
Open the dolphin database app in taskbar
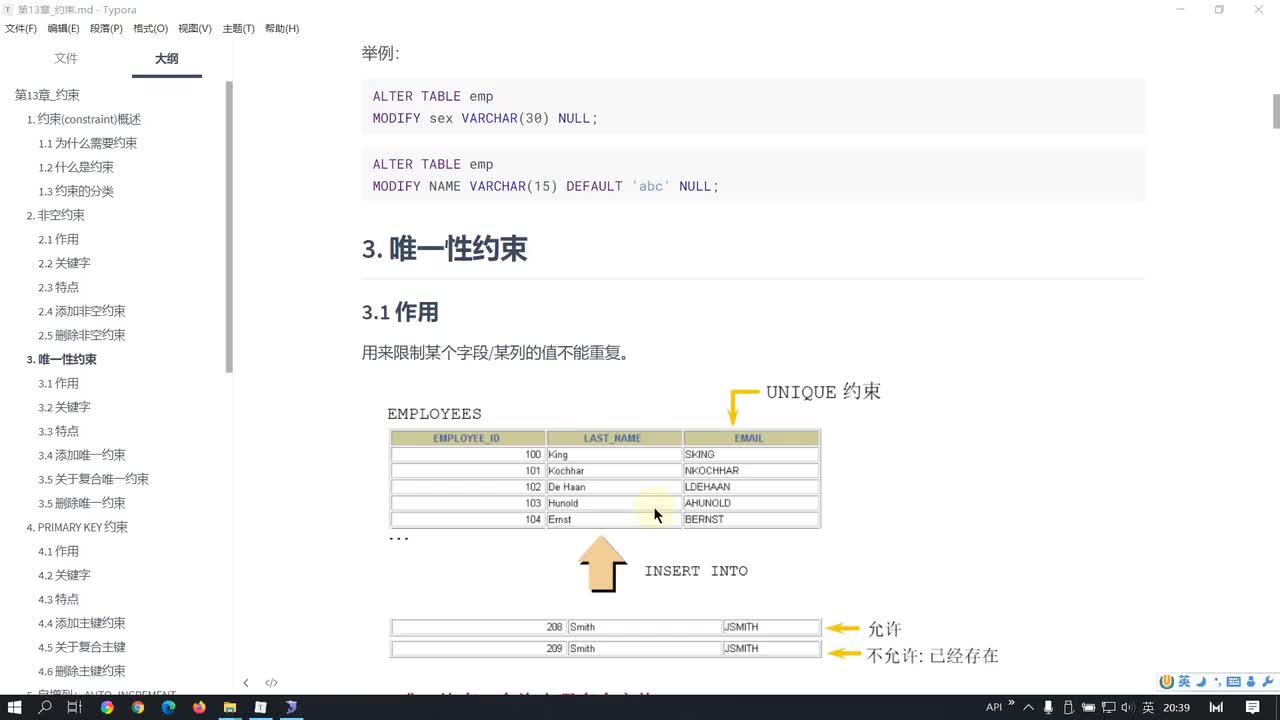(x=291, y=707)
